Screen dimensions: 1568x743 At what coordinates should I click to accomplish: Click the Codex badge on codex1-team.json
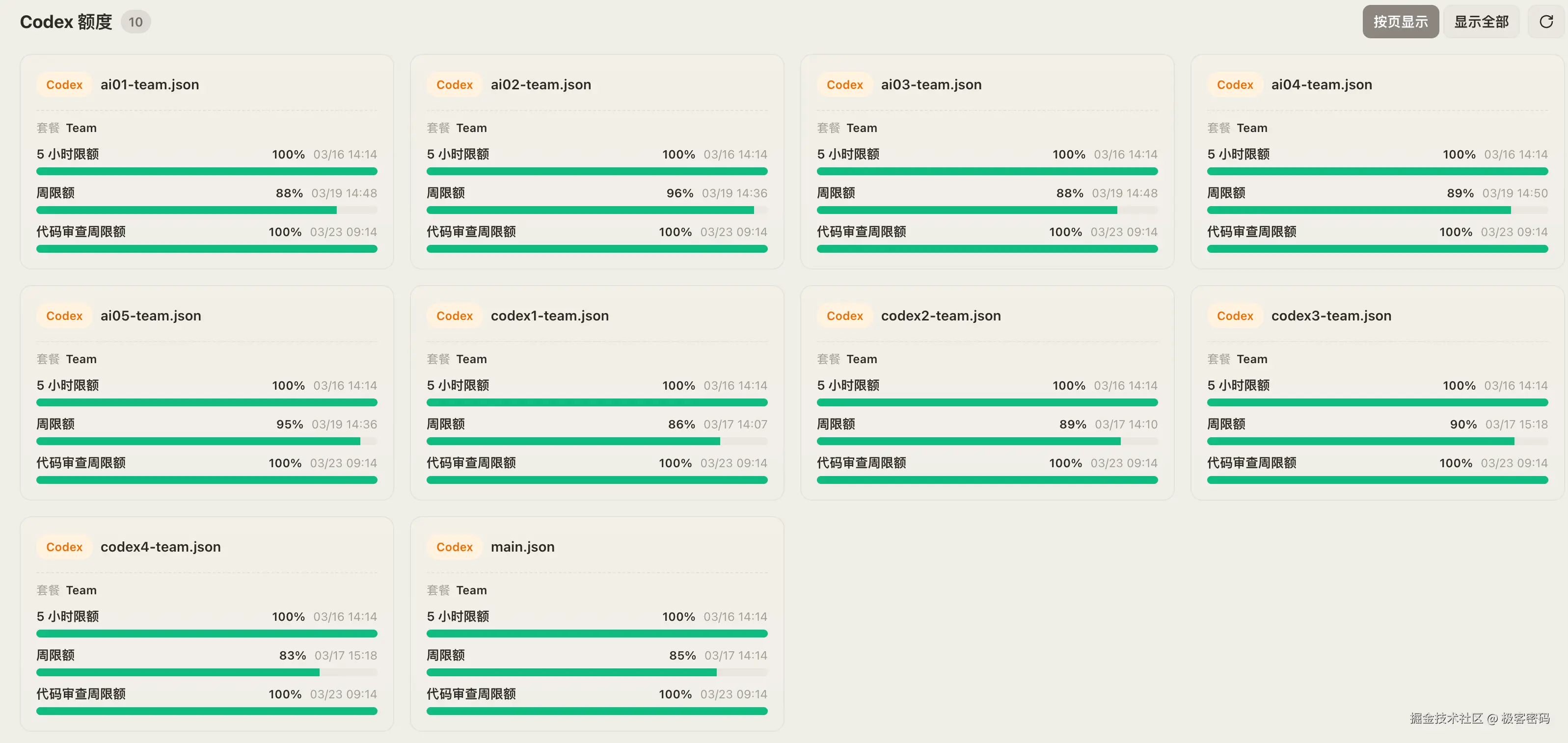[454, 316]
